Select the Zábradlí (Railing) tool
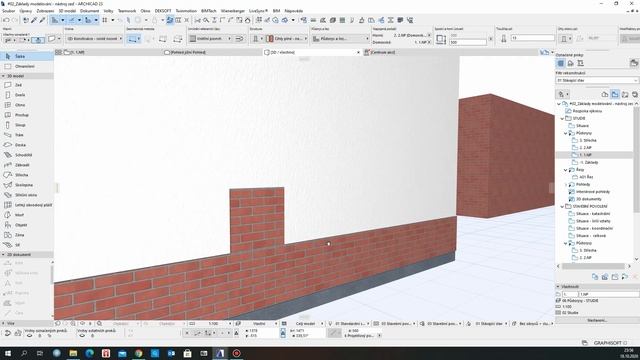 pos(27,165)
